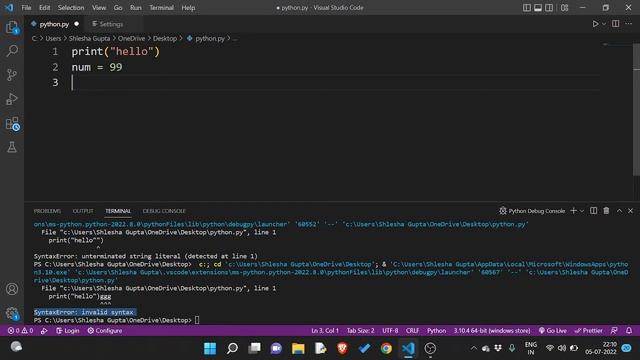The height and width of the screenshot is (360, 640).
Task: Open the Help menu
Action: [188, 8]
